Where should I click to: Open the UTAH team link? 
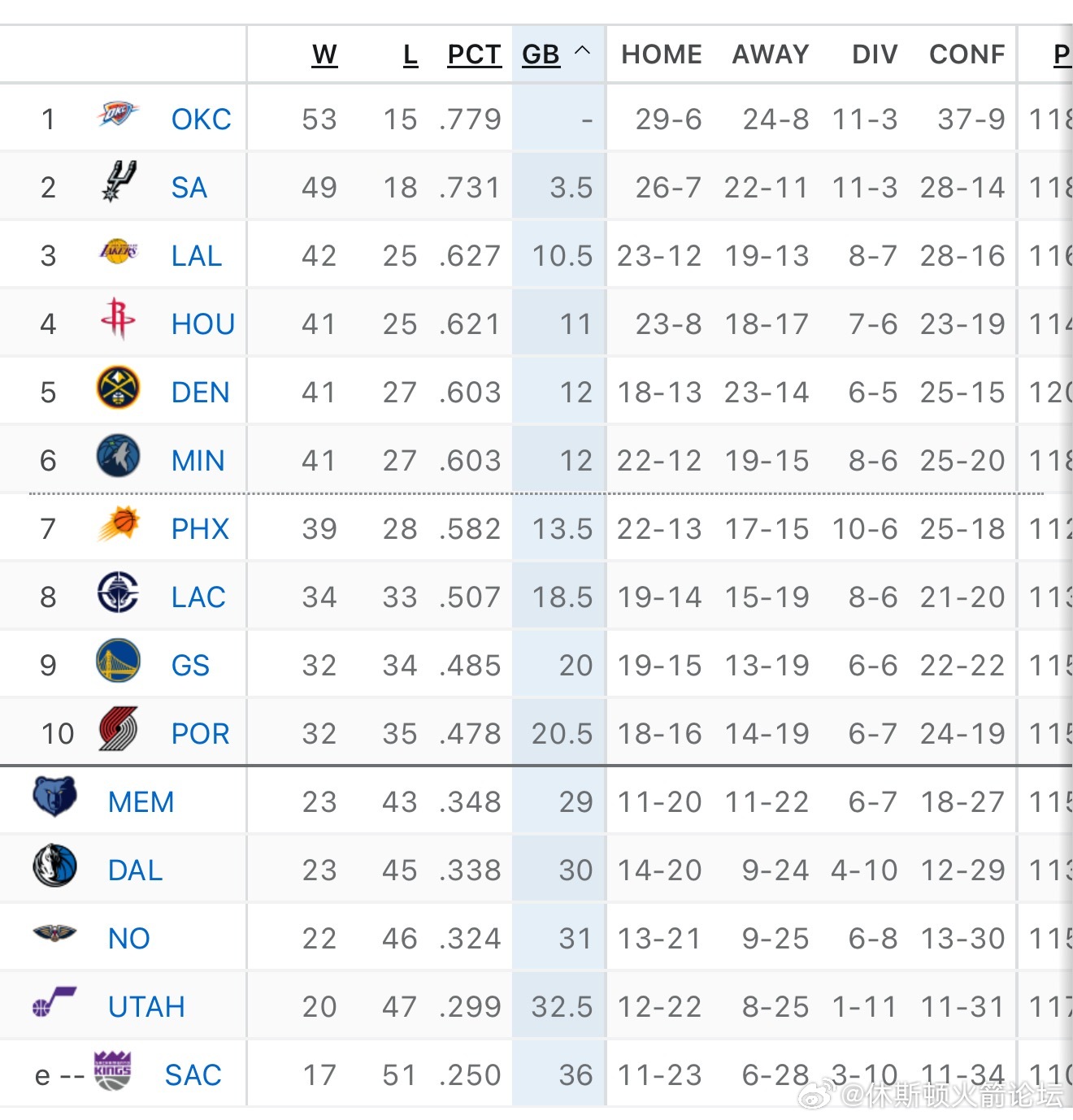tap(146, 1007)
